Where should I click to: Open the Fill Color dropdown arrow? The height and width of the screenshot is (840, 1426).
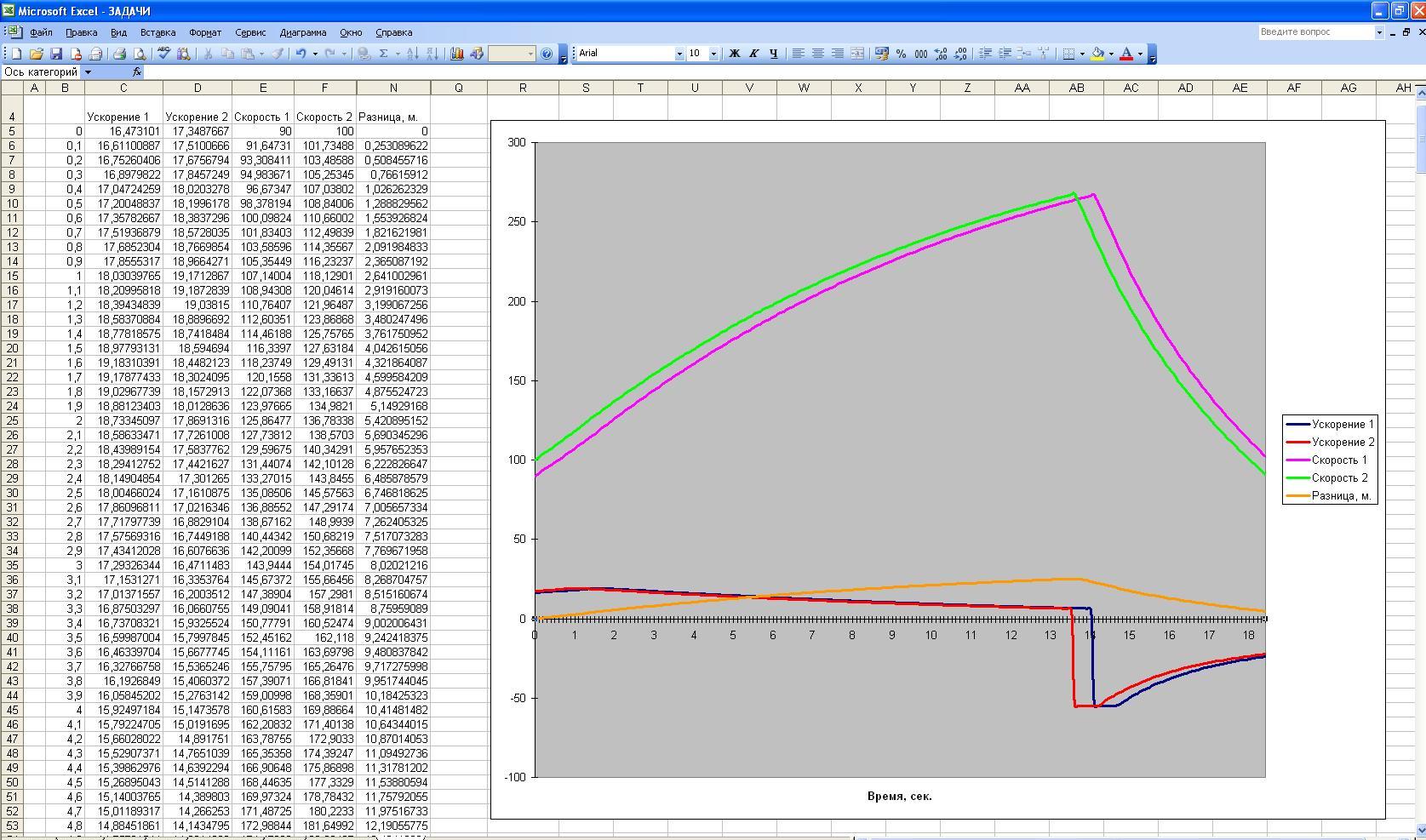(1111, 54)
